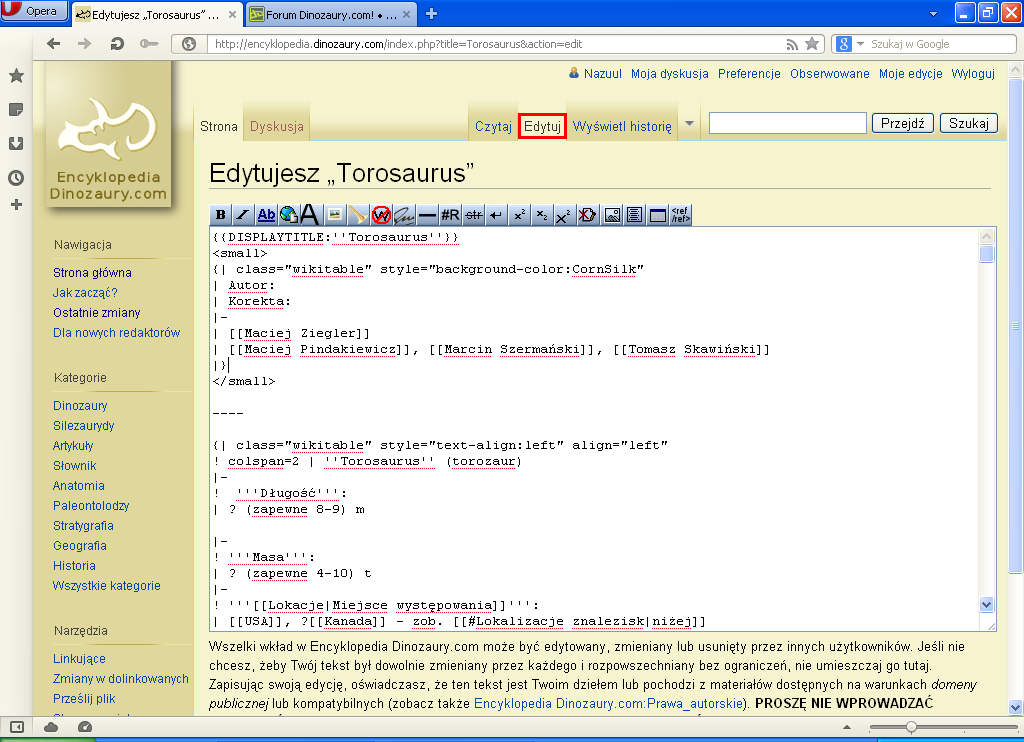The height and width of the screenshot is (742, 1024).
Task: Toggle the Opera side panel button
Action: click(x=16, y=726)
